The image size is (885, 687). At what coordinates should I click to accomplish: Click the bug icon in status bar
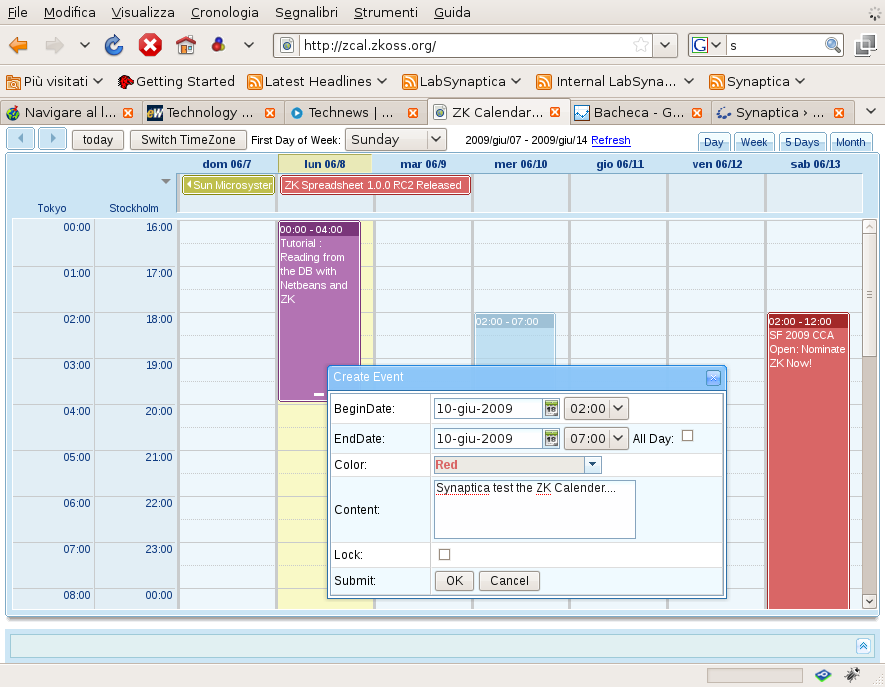click(x=852, y=675)
